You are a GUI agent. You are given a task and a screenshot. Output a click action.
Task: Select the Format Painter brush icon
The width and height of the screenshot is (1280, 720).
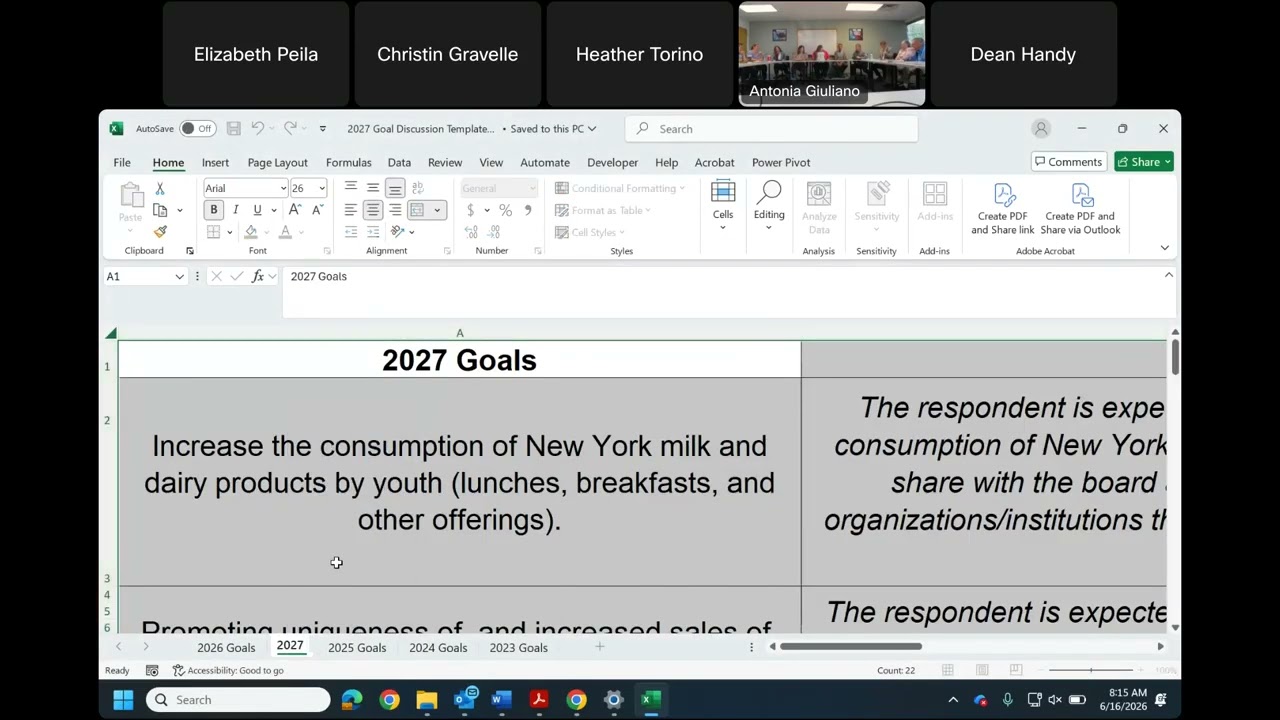(160, 232)
